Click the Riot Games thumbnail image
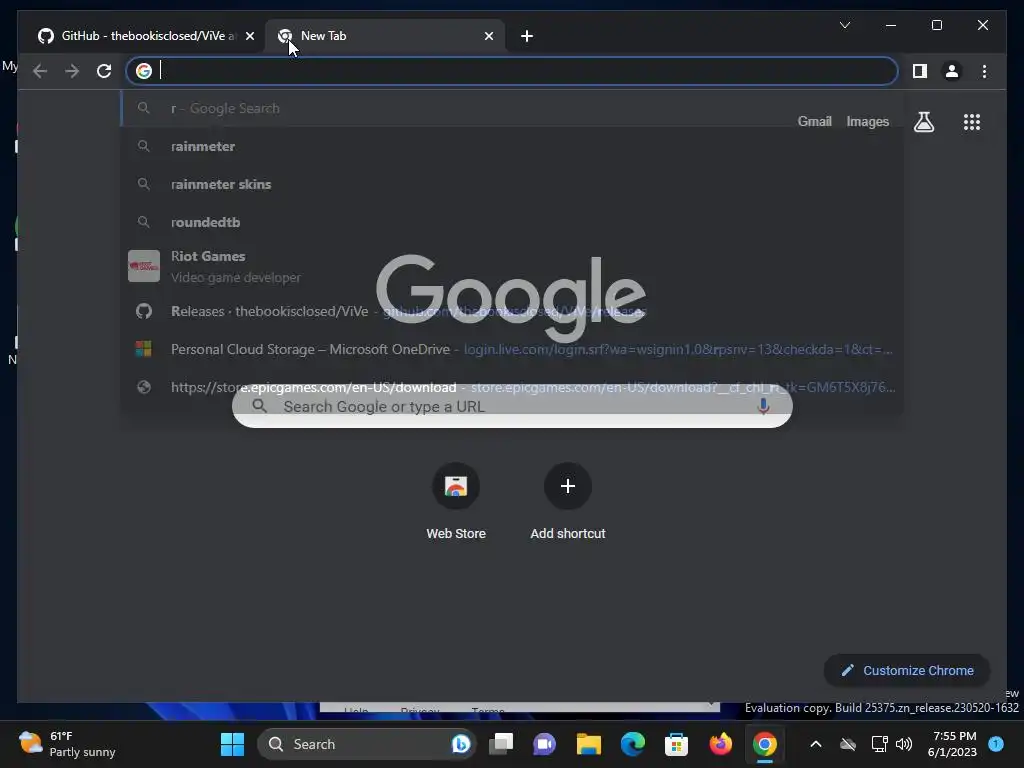1024x768 pixels. [144, 266]
